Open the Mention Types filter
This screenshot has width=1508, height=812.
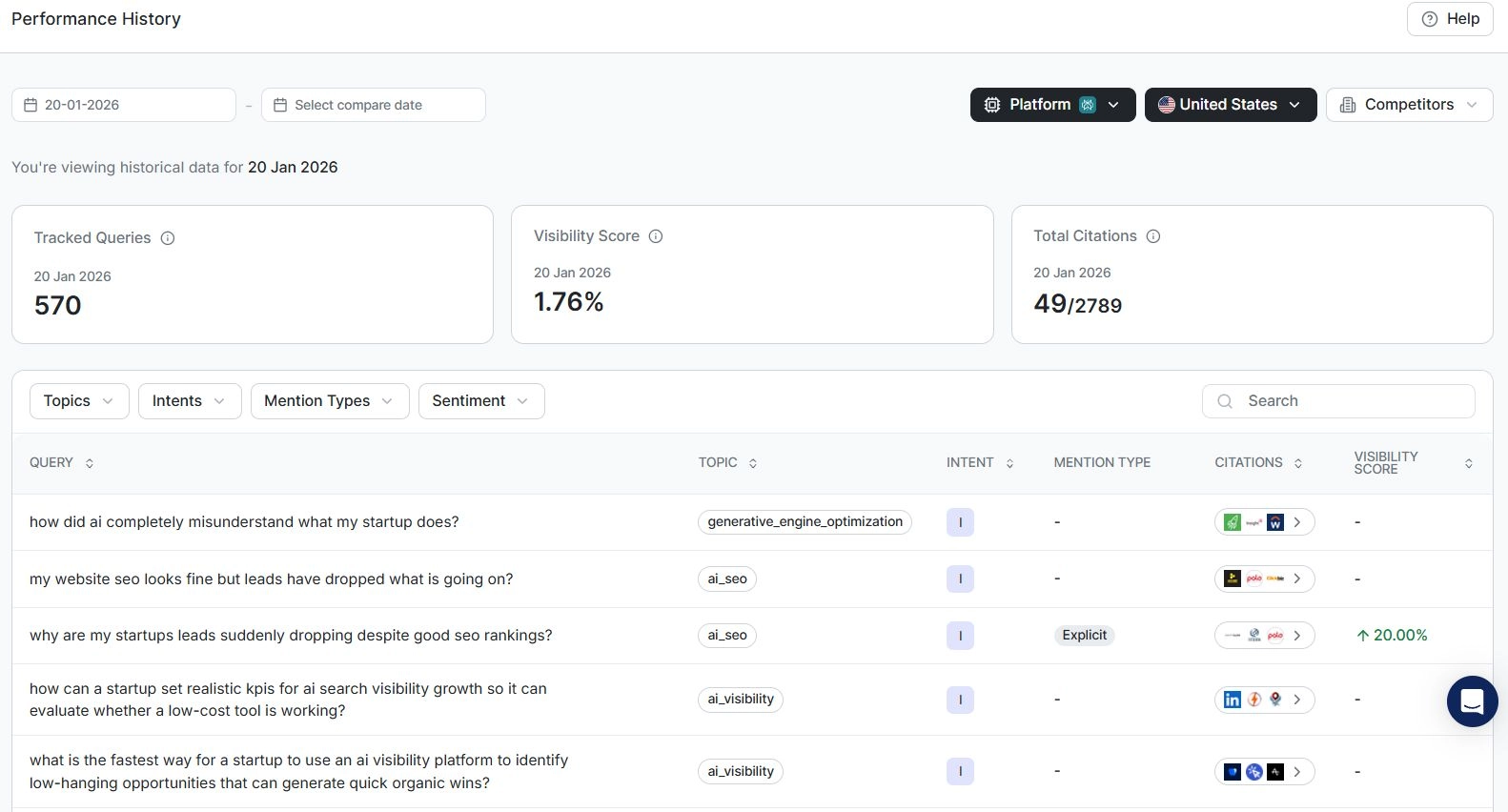pyautogui.click(x=329, y=401)
